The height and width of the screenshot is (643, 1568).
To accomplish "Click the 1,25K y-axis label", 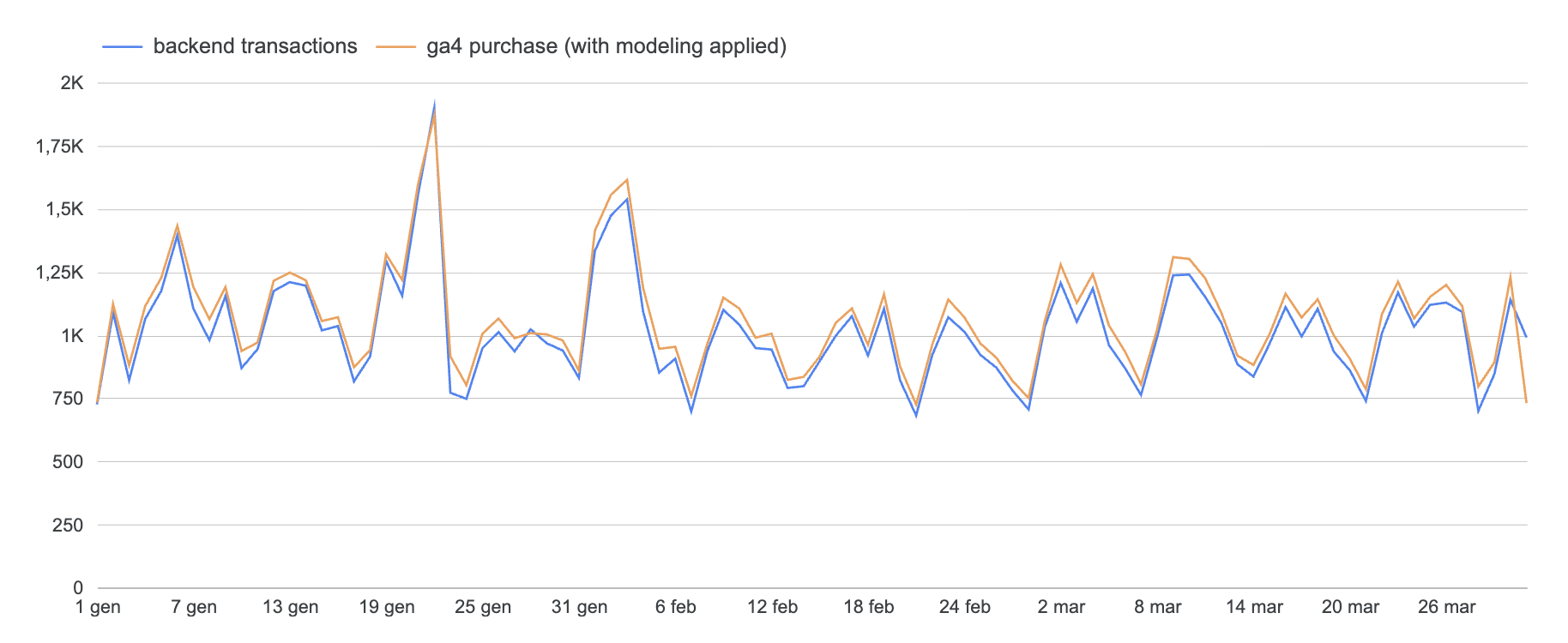I will [59, 273].
